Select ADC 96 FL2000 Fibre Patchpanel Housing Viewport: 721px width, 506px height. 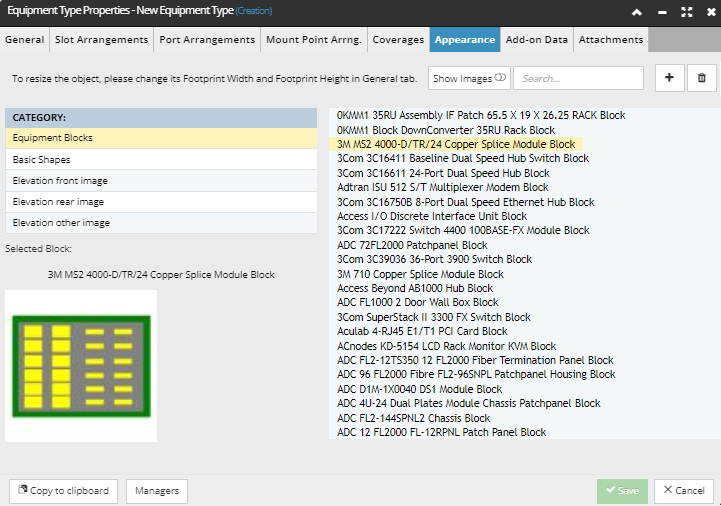[x=476, y=374]
